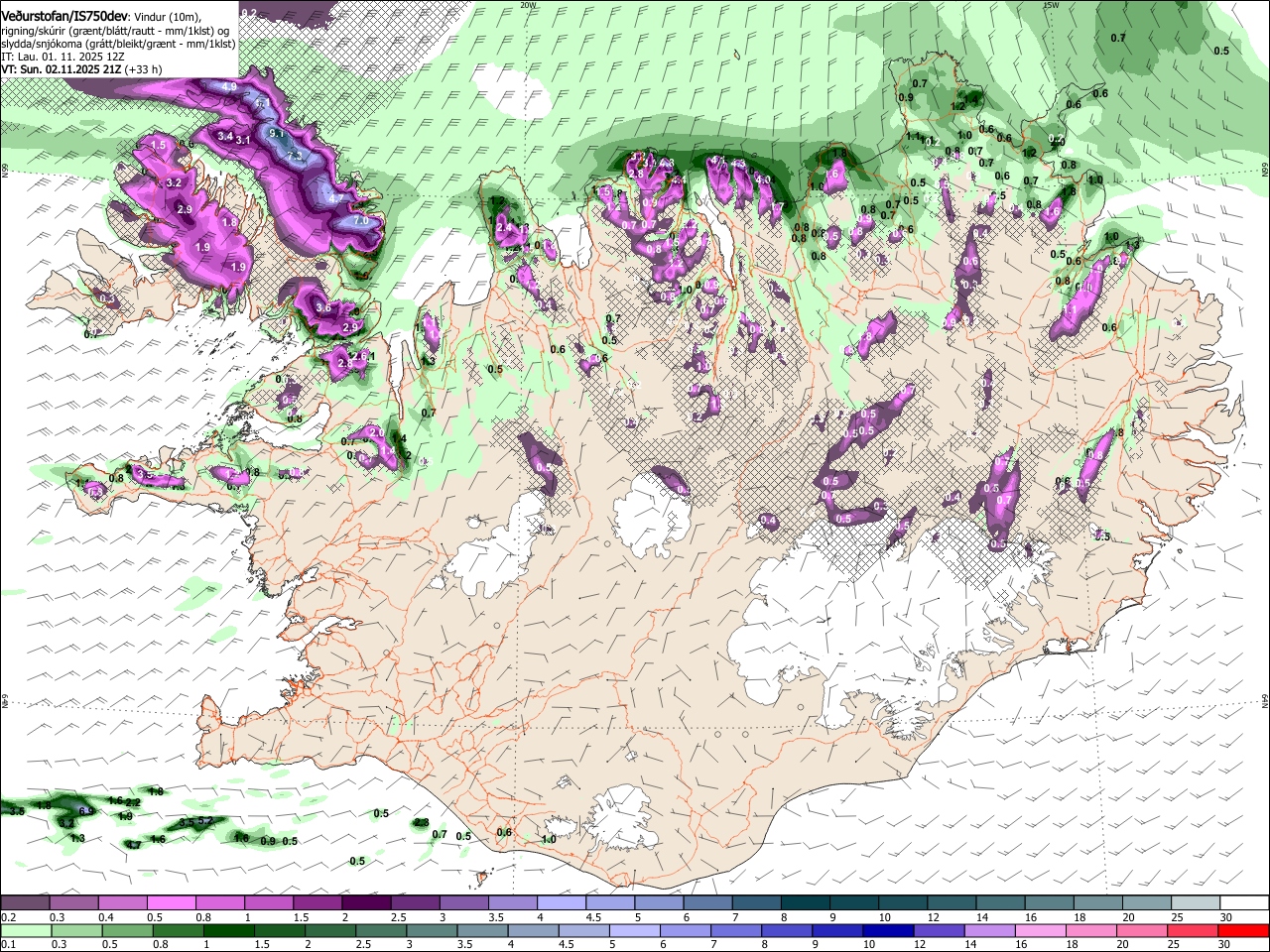Click the 'rigning/skúrir' legend description line
The height and width of the screenshot is (952, 1270).
(117, 31)
